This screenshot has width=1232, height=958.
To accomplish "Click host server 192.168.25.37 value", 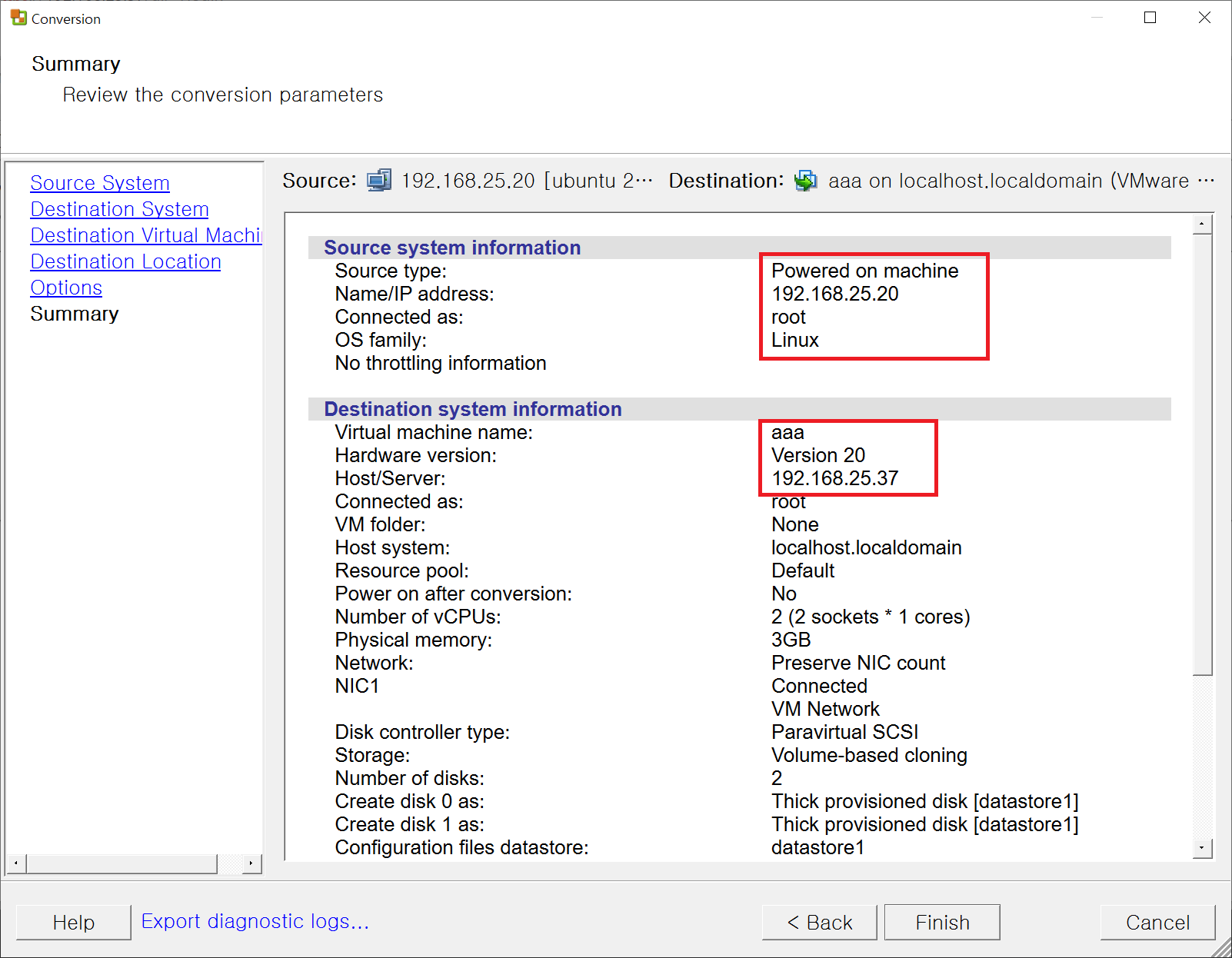I will tap(835, 478).
